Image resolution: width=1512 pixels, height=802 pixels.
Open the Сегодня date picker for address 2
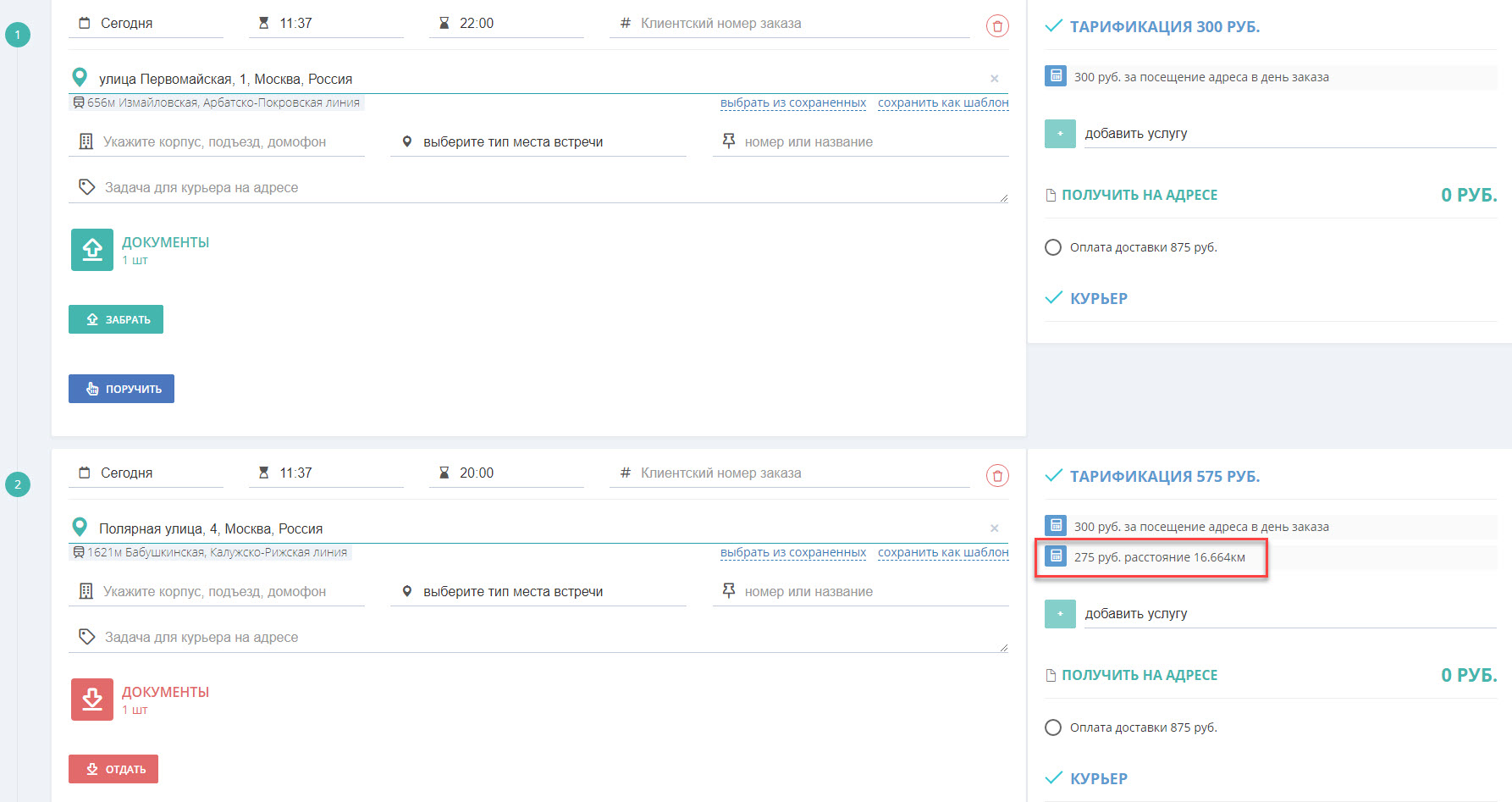tap(146, 473)
